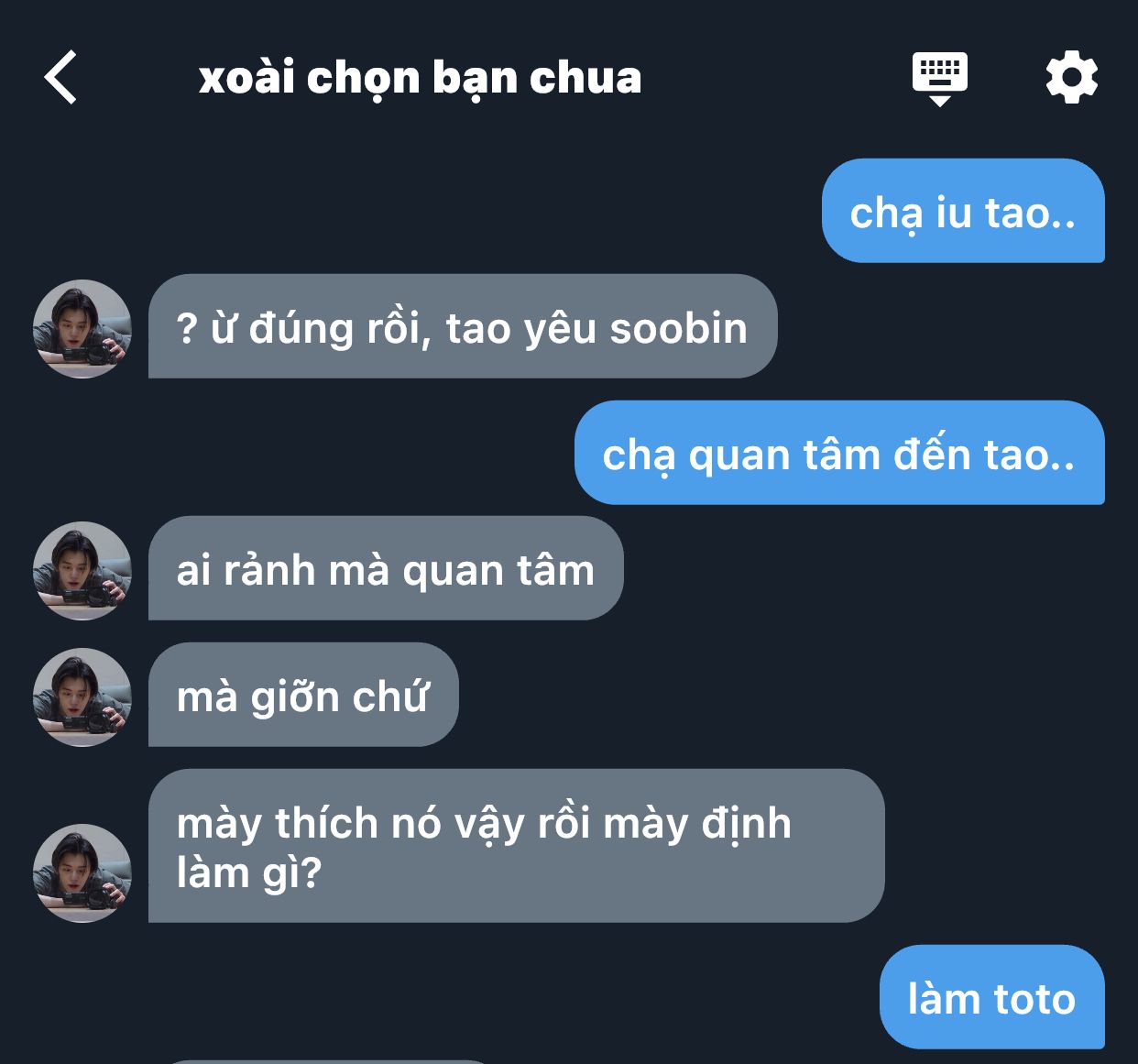Tap the blue bubble "chạ quan tâm đến tao.."
This screenshot has width=1138, height=1064.
coord(839,453)
